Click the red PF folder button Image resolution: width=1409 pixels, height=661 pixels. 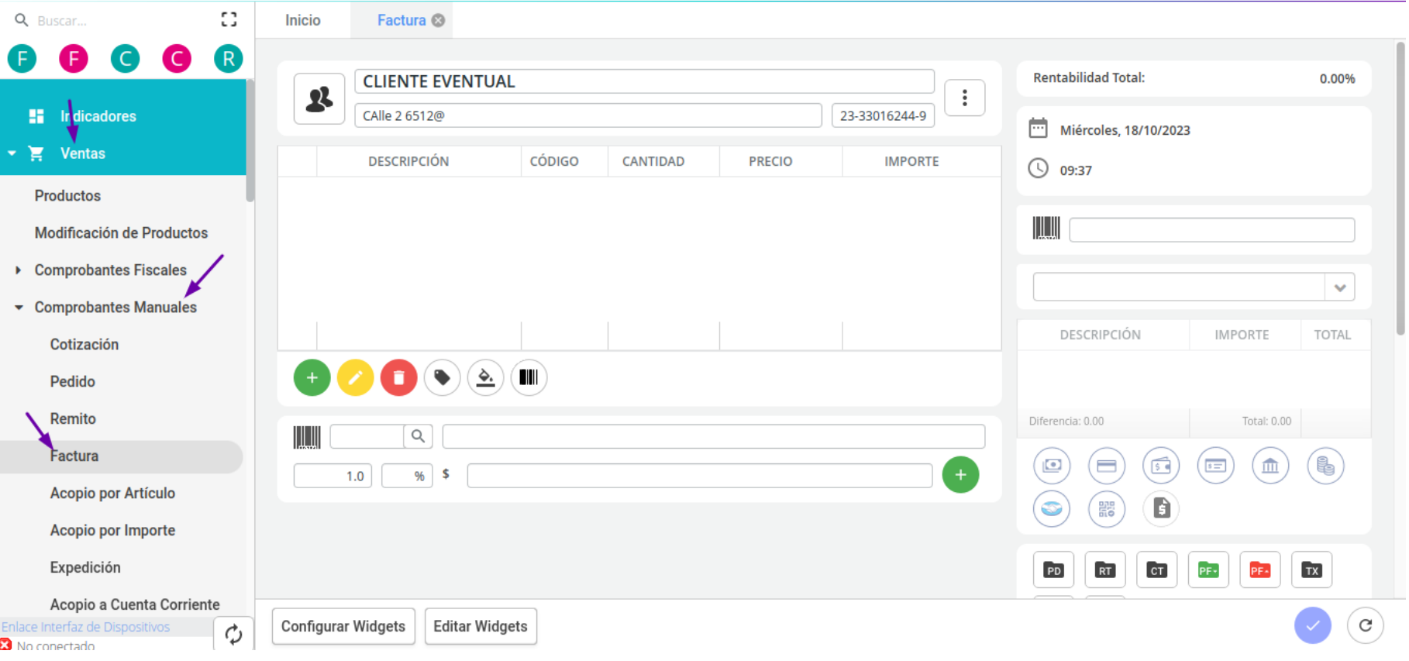pos(1260,570)
